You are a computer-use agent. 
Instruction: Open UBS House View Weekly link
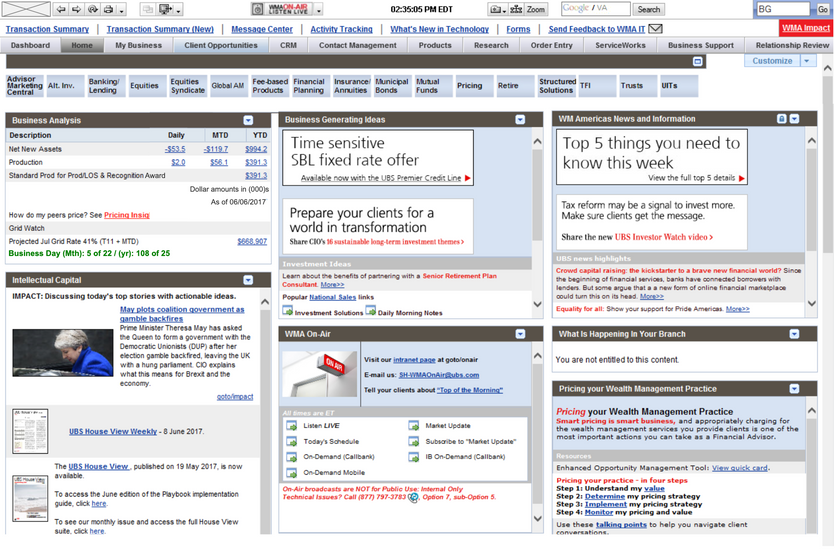113,431
